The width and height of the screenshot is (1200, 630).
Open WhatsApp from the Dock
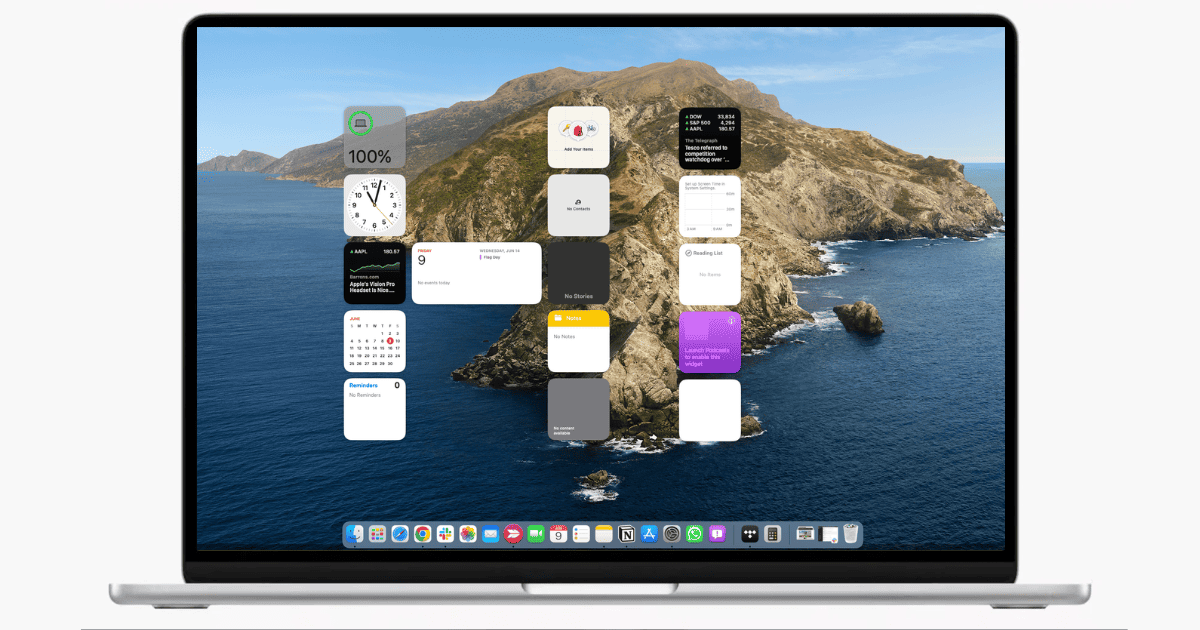695,535
